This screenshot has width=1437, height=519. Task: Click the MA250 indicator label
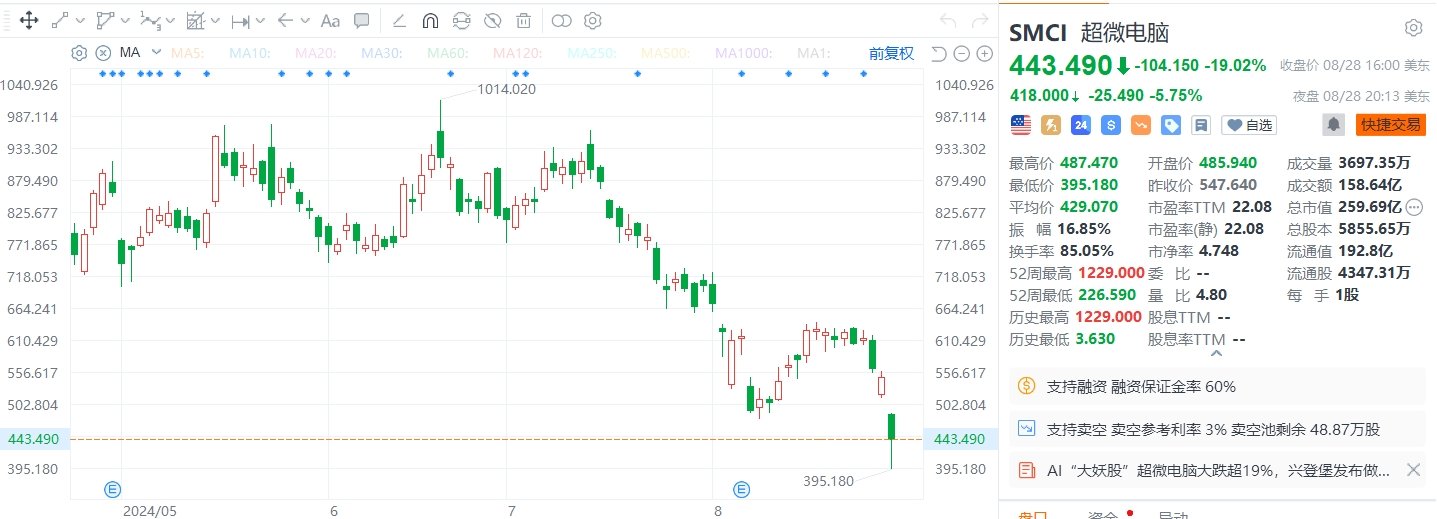591,53
